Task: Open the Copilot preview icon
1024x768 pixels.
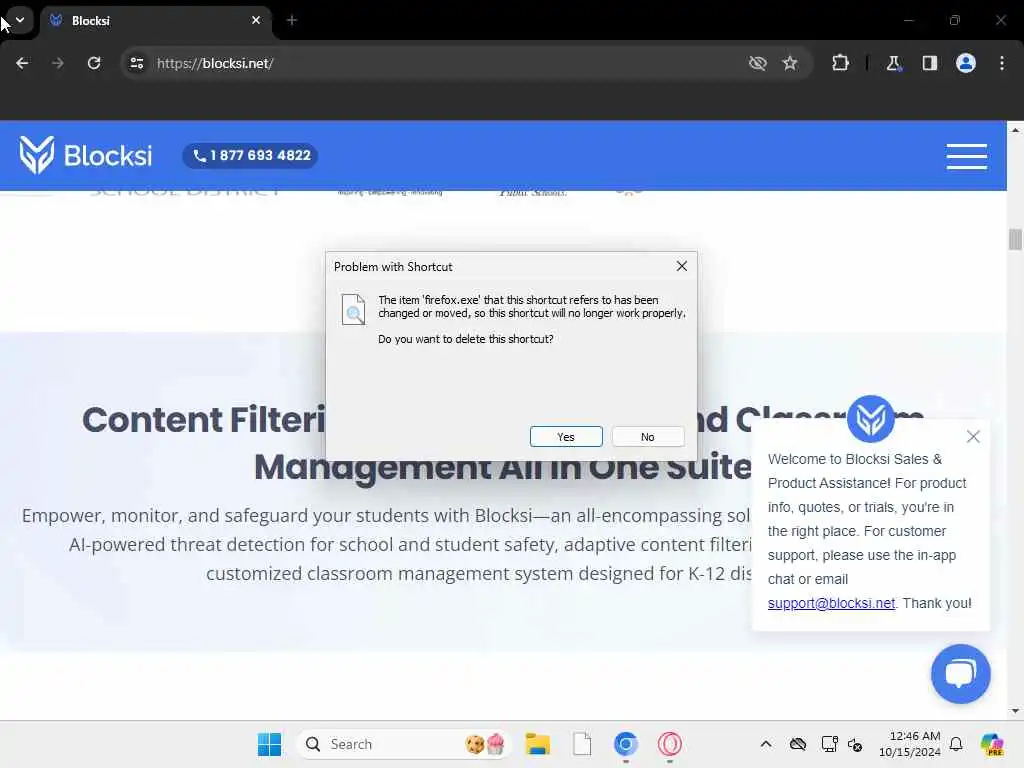Action: [x=992, y=744]
